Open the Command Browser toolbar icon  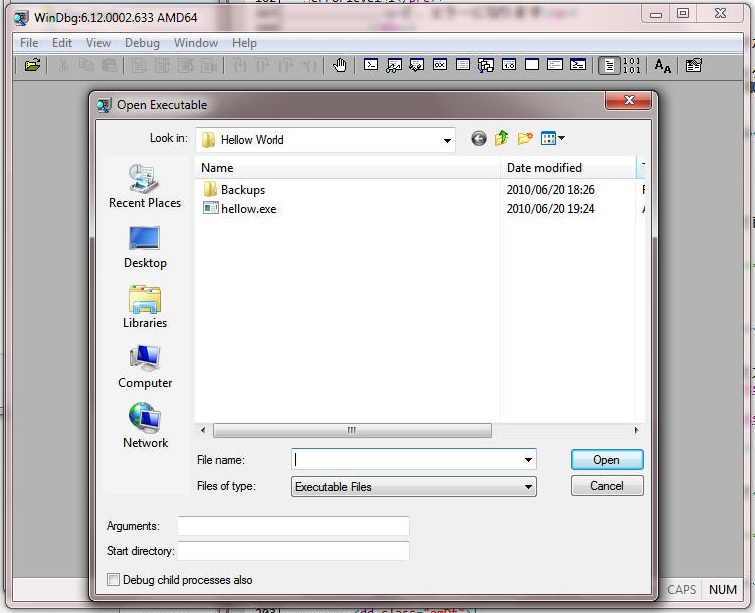click(x=578, y=65)
